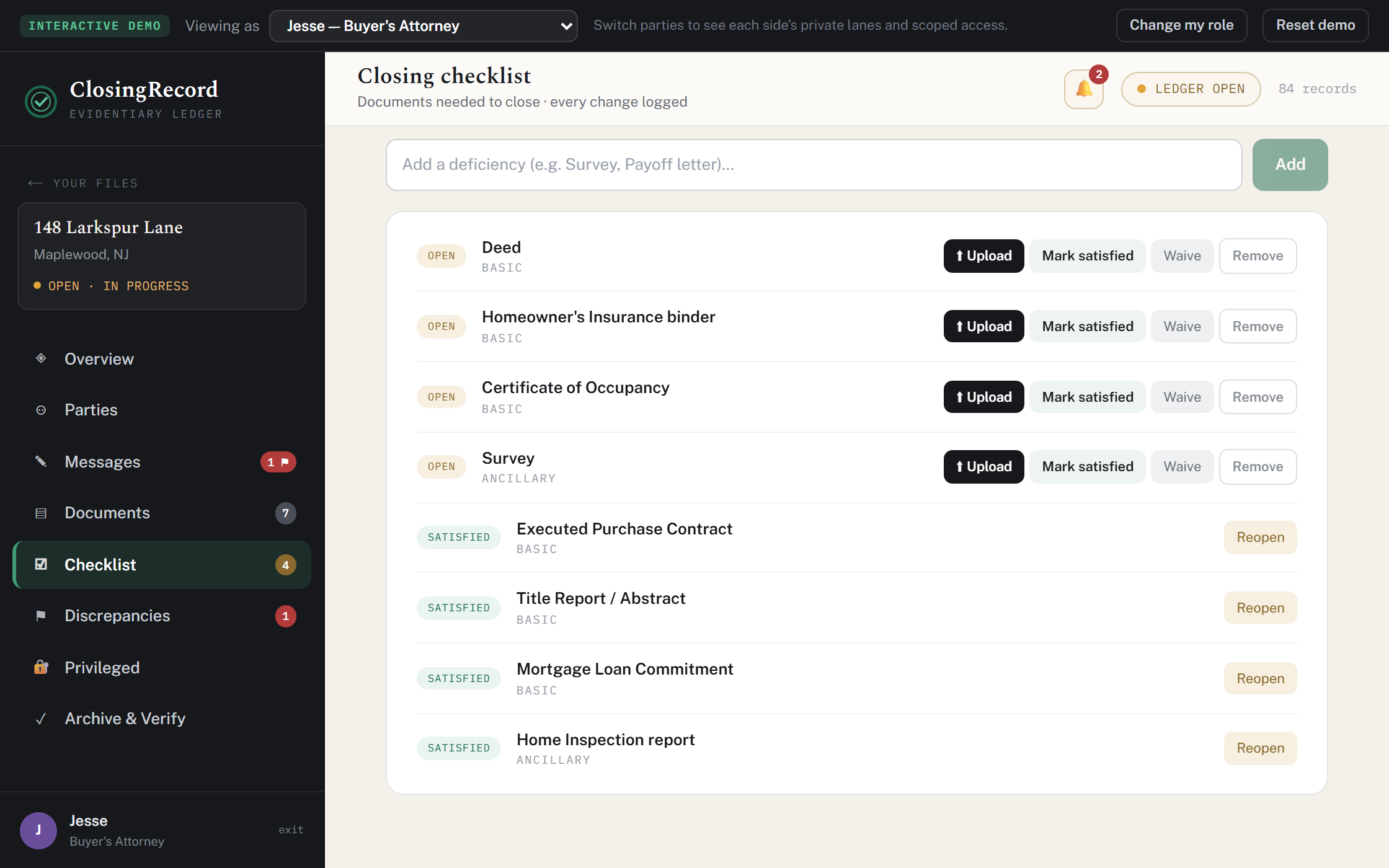Waive Certificate of Occupancy

(1182, 397)
